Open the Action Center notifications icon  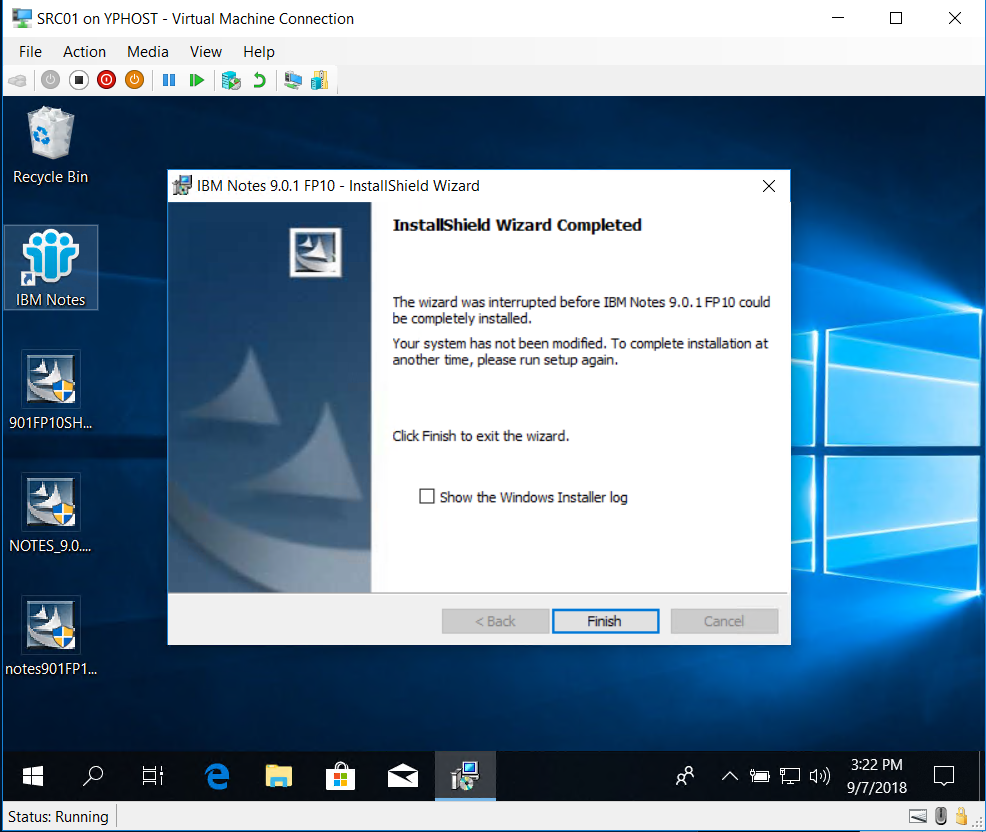click(944, 776)
